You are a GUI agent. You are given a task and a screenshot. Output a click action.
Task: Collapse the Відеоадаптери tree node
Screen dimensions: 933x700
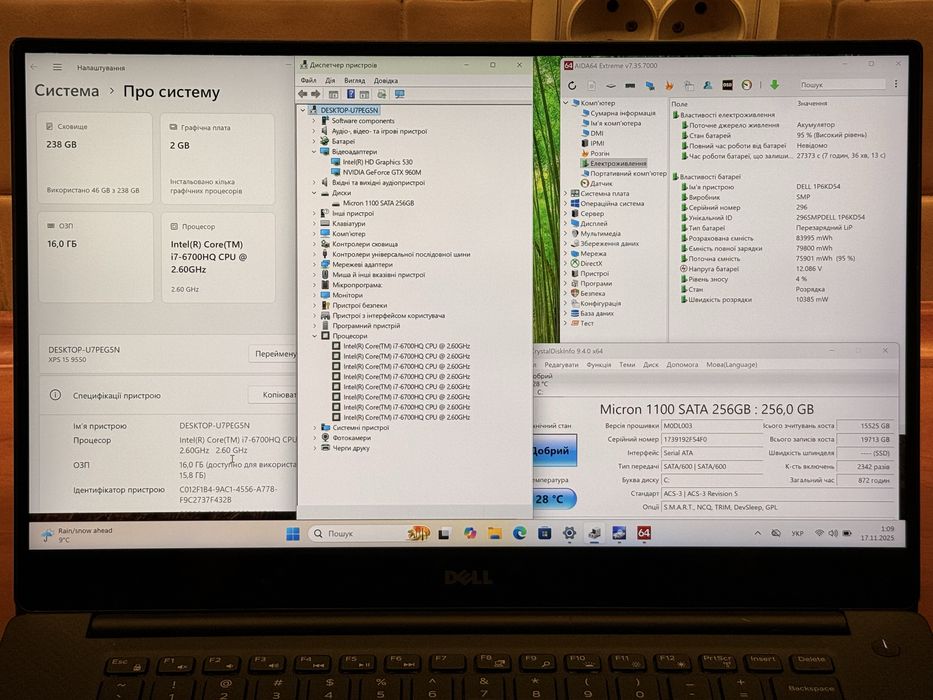[x=314, y=152]
